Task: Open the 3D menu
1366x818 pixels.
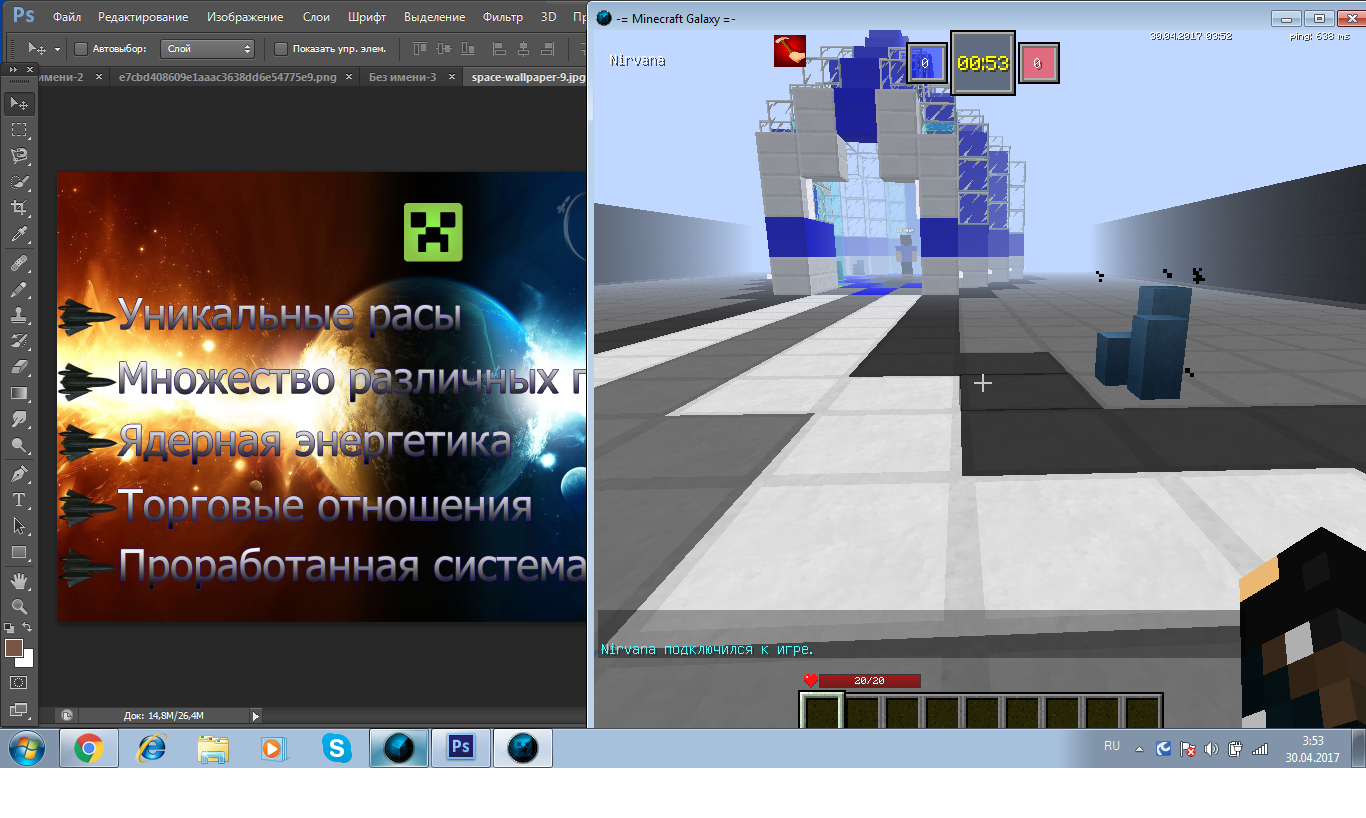Action: pos(548,17)
